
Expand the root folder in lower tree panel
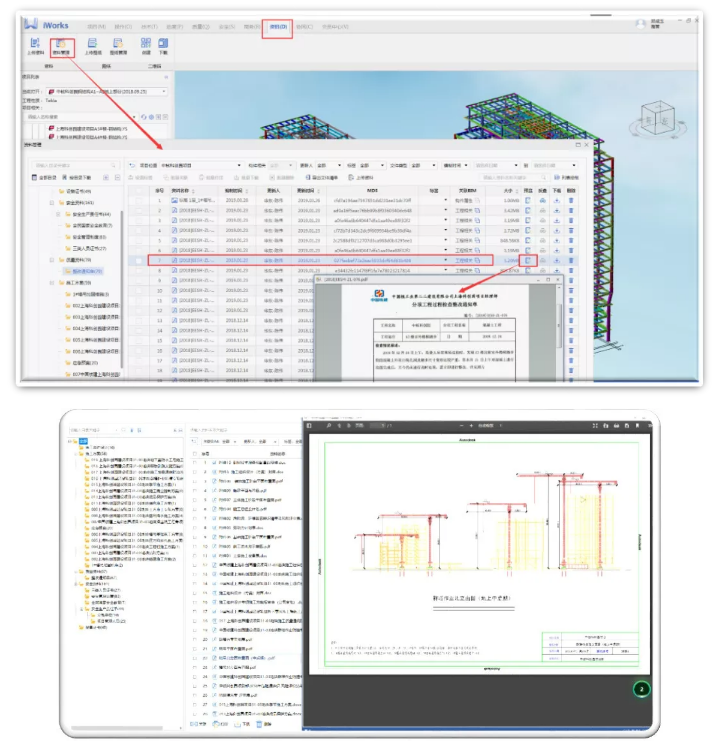(x=70, y=441)
